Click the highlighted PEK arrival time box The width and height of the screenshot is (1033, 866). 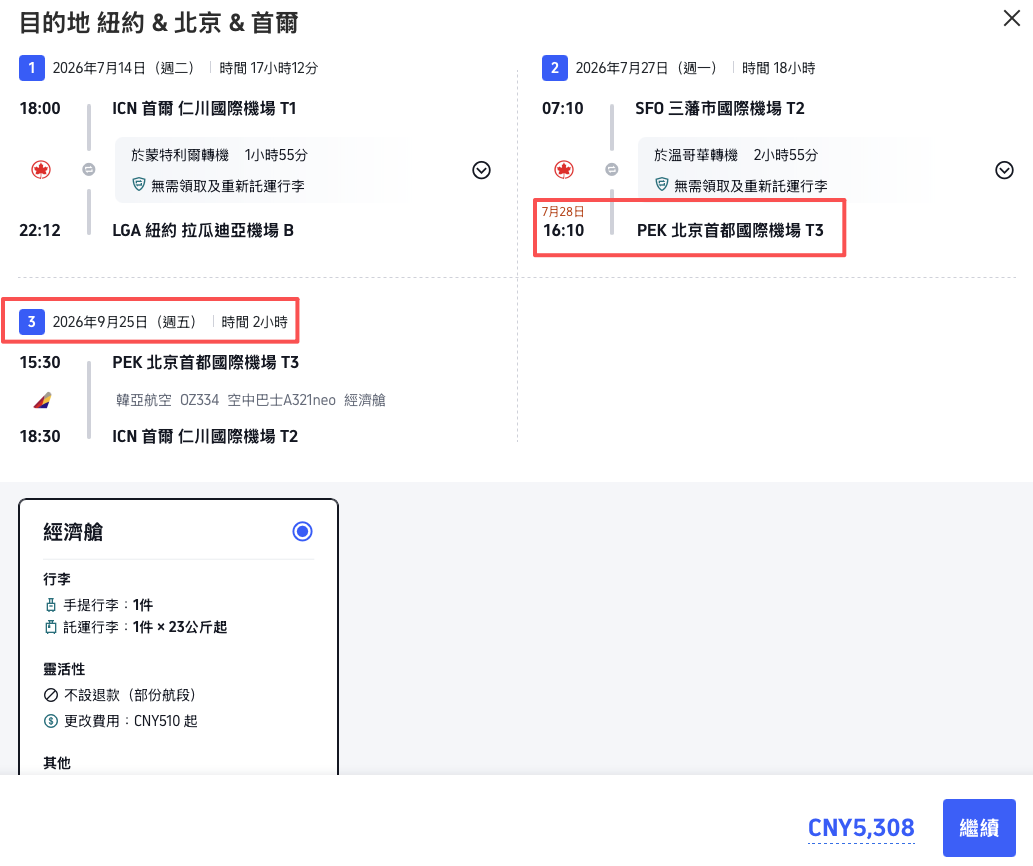pyautogui.click(x=689, y=228)
